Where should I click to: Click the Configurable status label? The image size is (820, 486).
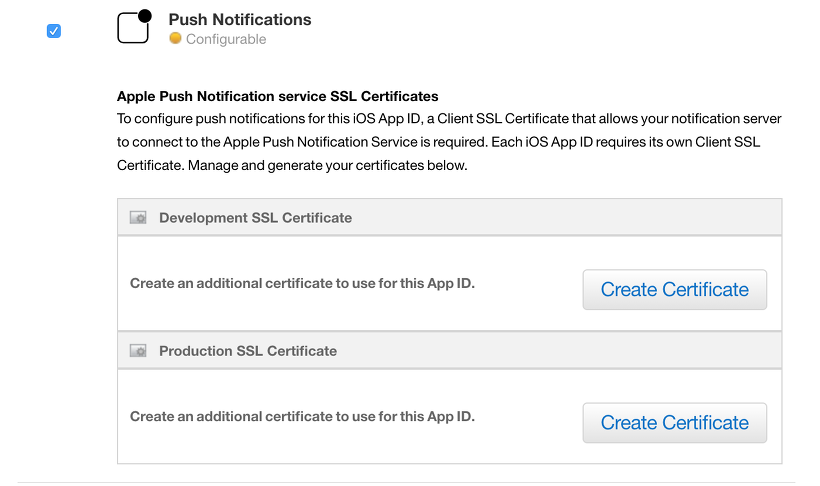pos(226,39)
